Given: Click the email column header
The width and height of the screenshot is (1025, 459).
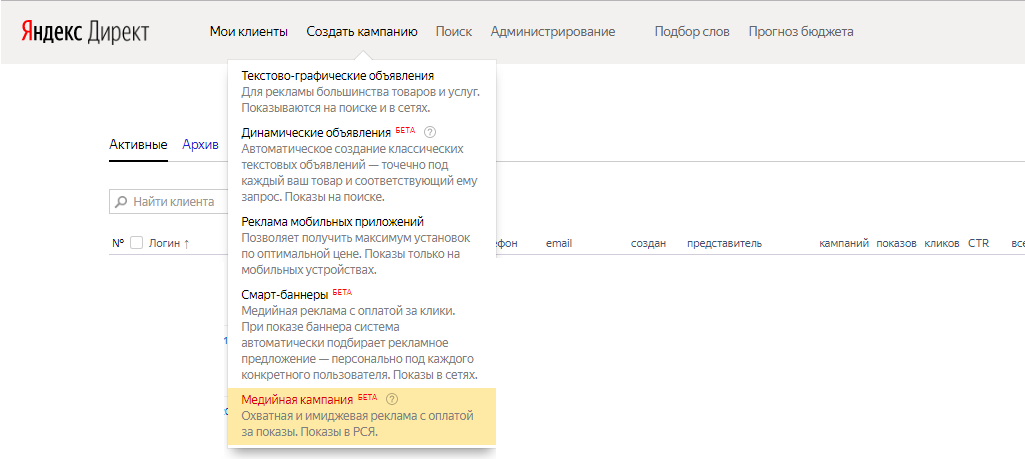Looking at the screenshot, I should (x=559, y=243).
